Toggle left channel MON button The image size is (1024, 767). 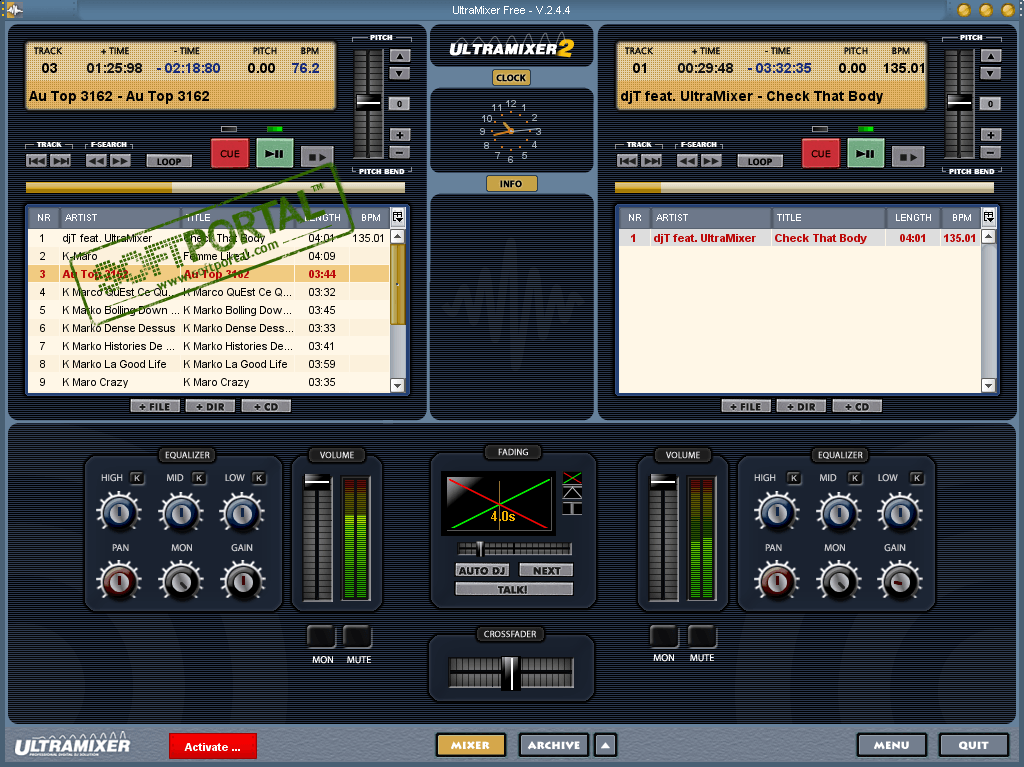[321, 636]
